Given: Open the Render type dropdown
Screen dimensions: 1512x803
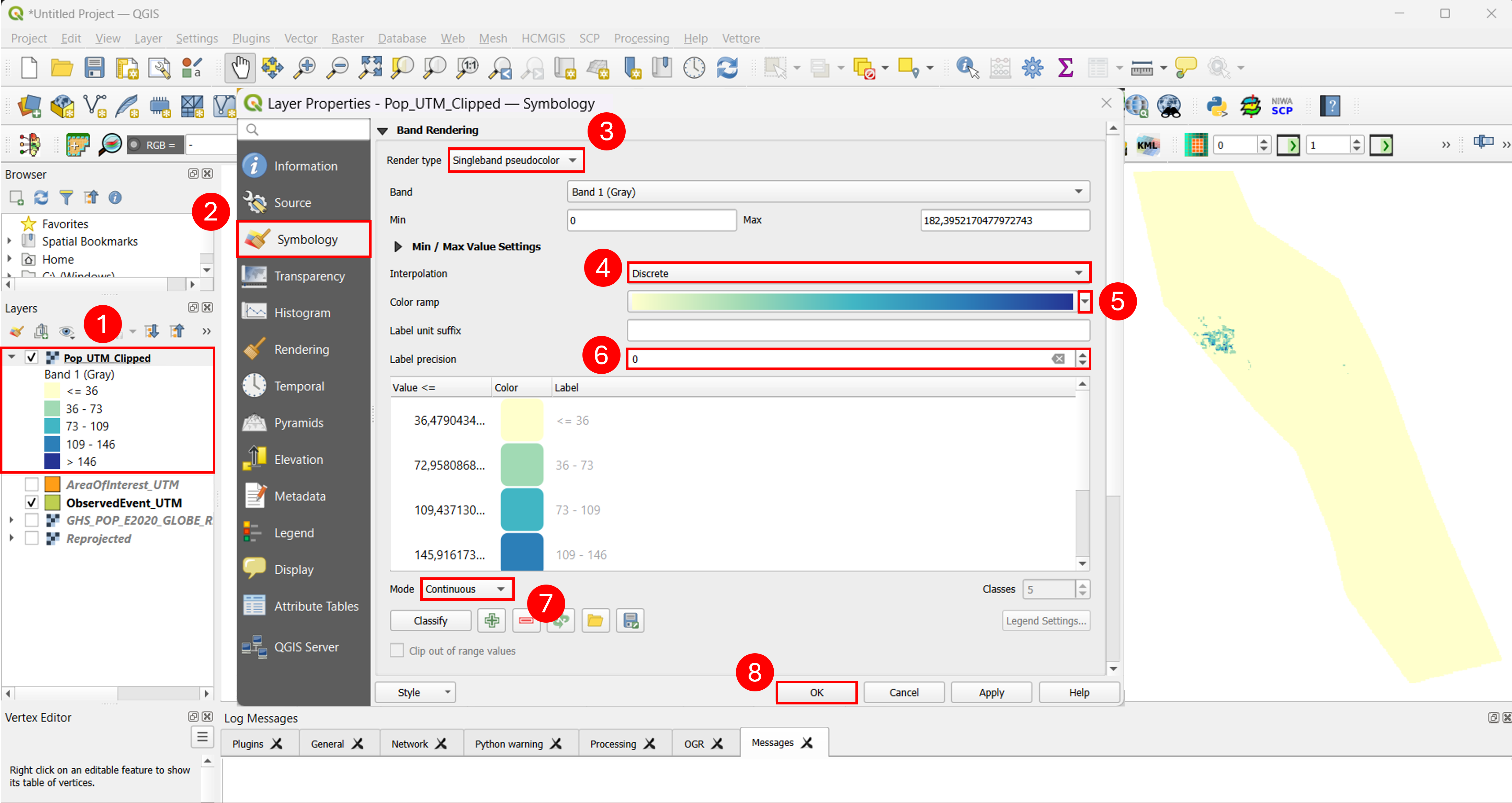Looking at the screenshot, I should pos(516,160).
